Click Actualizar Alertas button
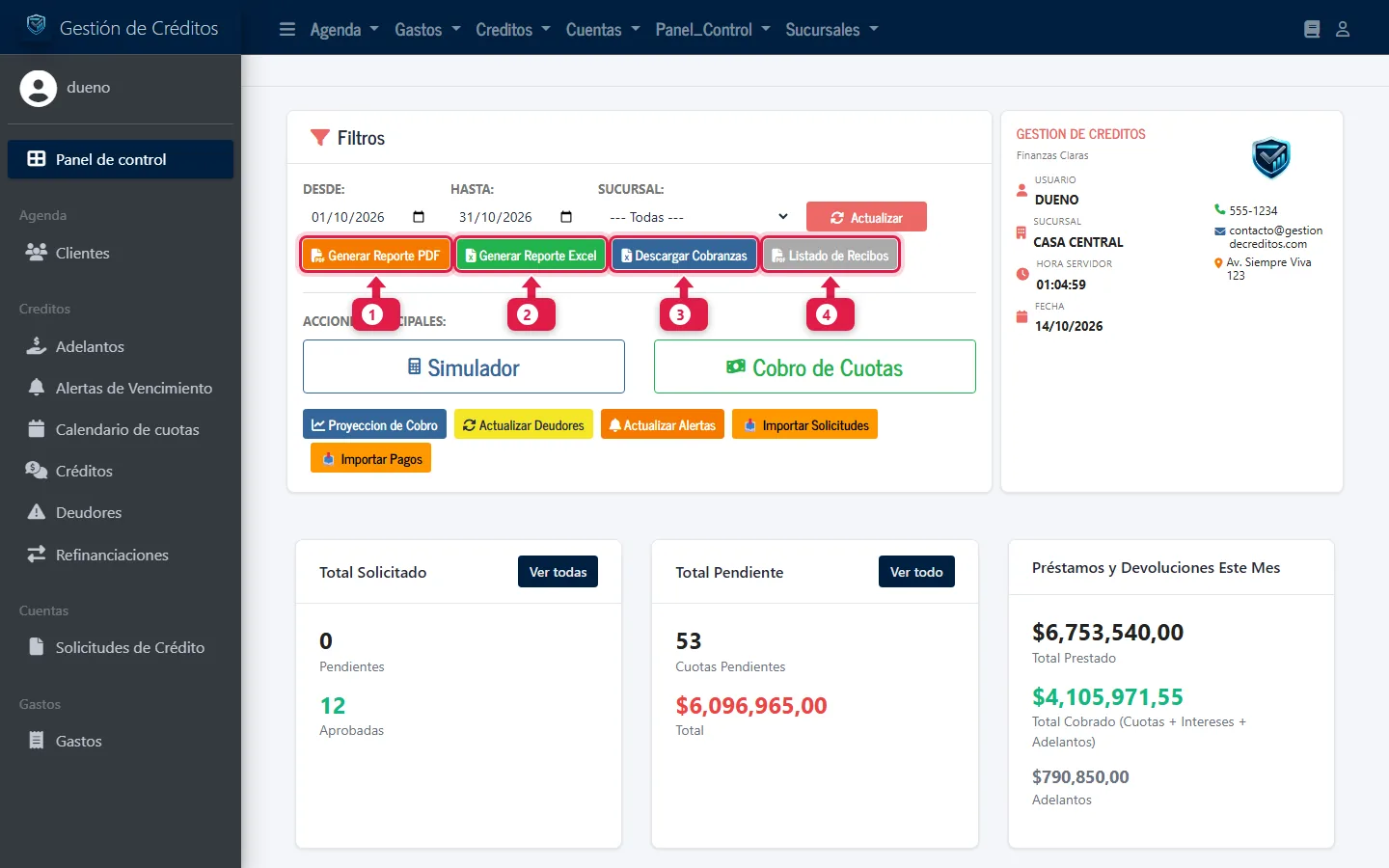 tap(663, 424)
